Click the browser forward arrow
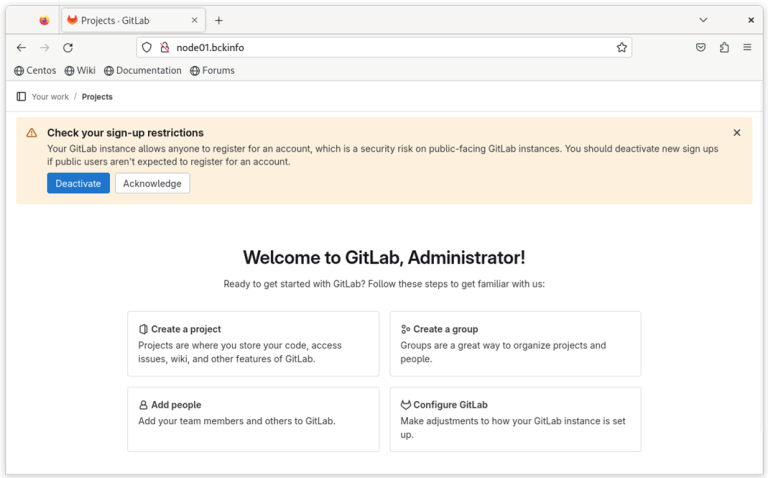Image resolution: width=768 pixels, height=478 pixels. (x=45, y=48)
